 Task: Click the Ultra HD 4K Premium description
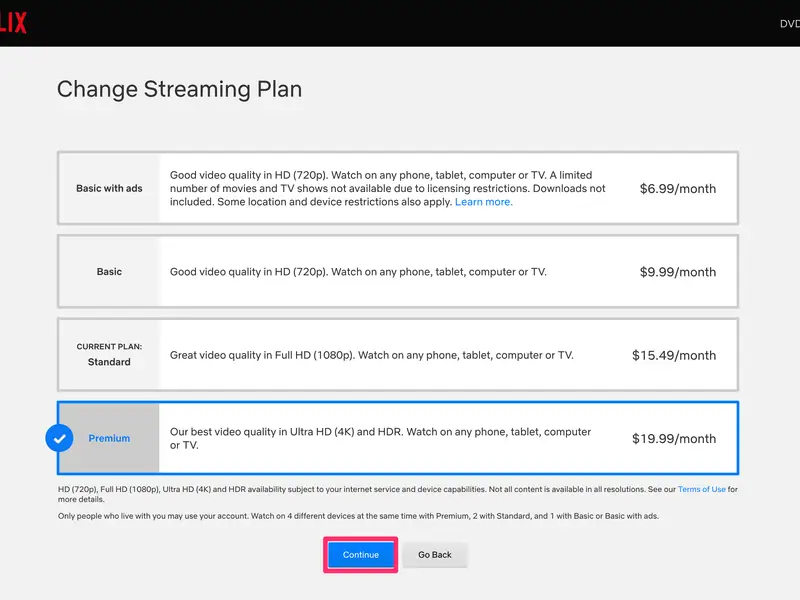380,438
